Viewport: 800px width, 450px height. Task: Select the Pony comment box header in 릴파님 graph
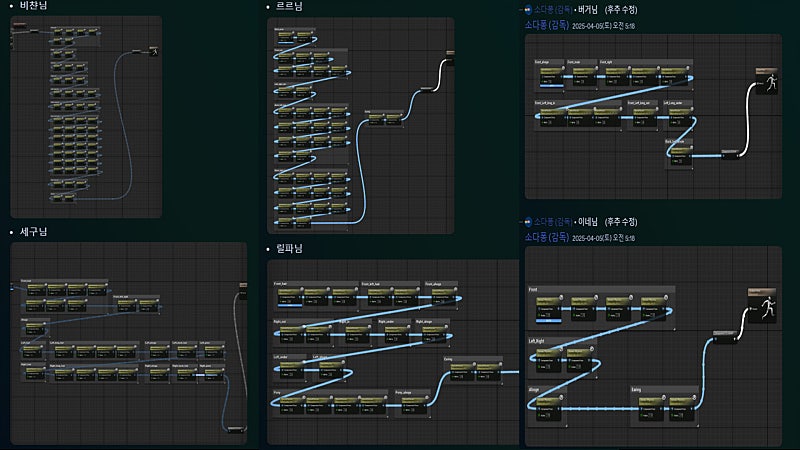pyautogui.click(x=330, y=392)
